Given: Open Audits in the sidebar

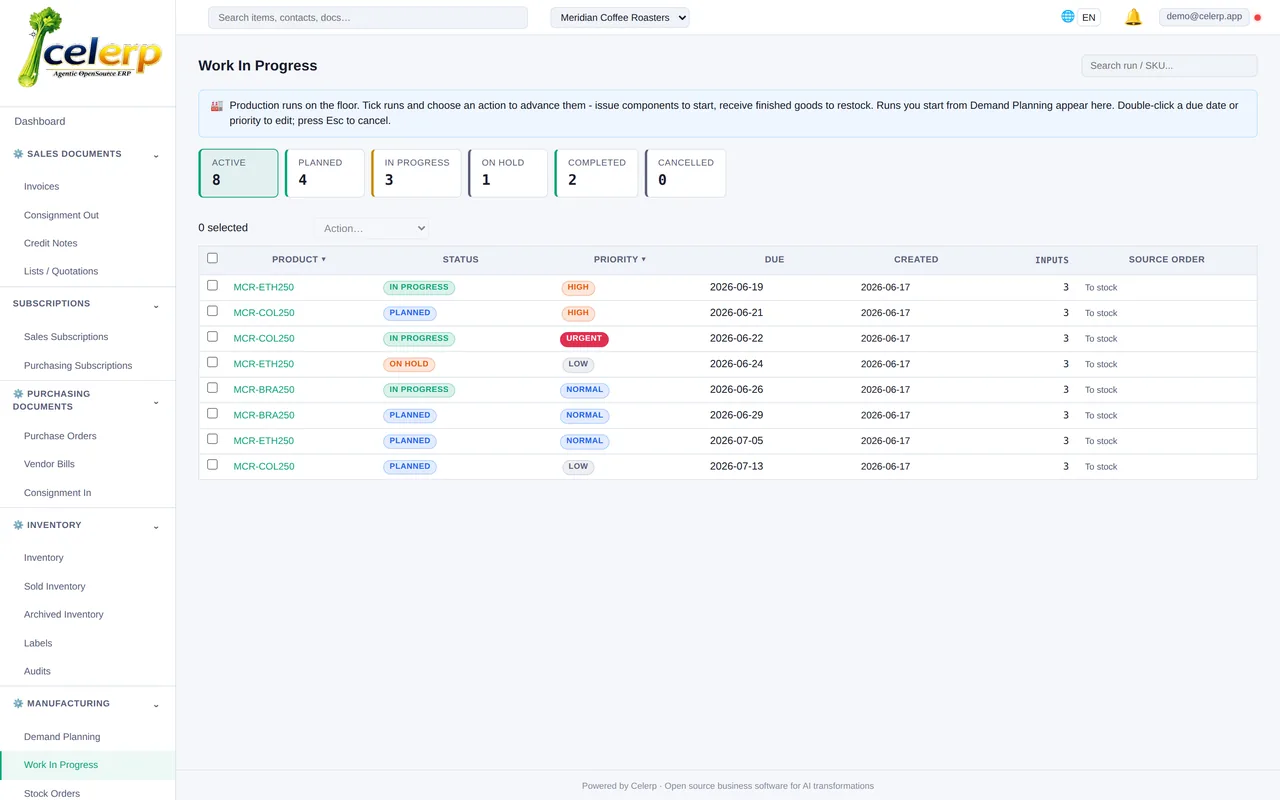Looking at the screenshot, I should (37, 671).
